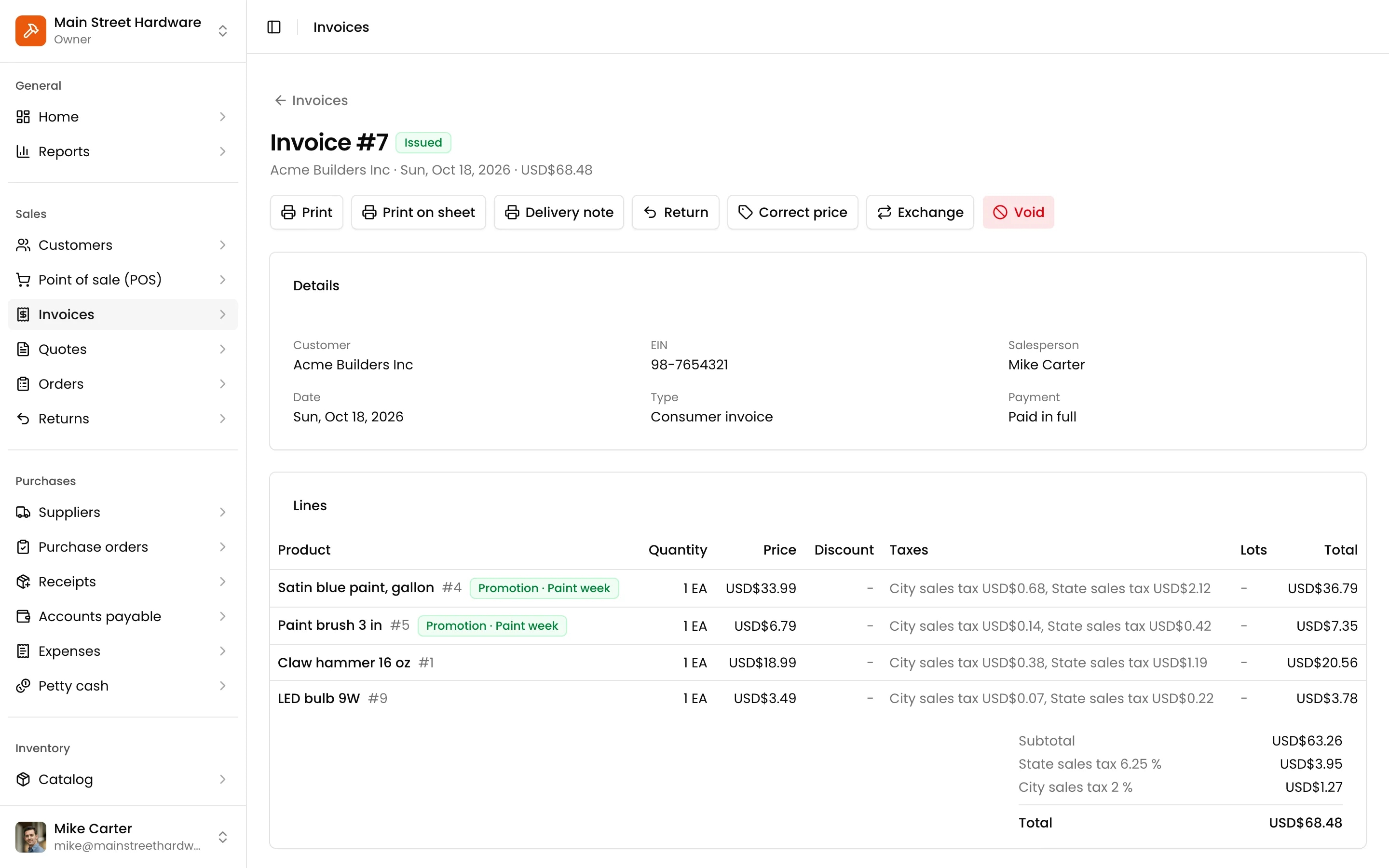This screenshot has height=868, width=1389.
Task: Click the Promotion · Paint week badge on Paint brush
Action: pyautogui.click(x=492, y=626)
